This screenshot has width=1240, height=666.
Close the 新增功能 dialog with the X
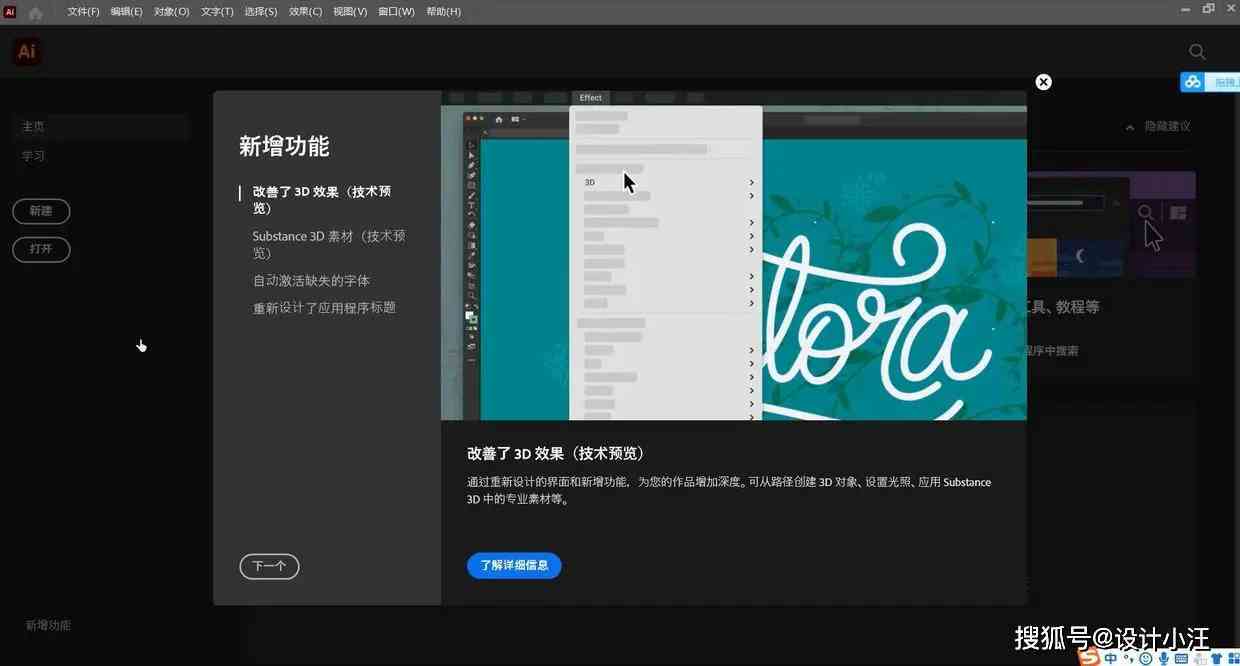pos(1044,82)
